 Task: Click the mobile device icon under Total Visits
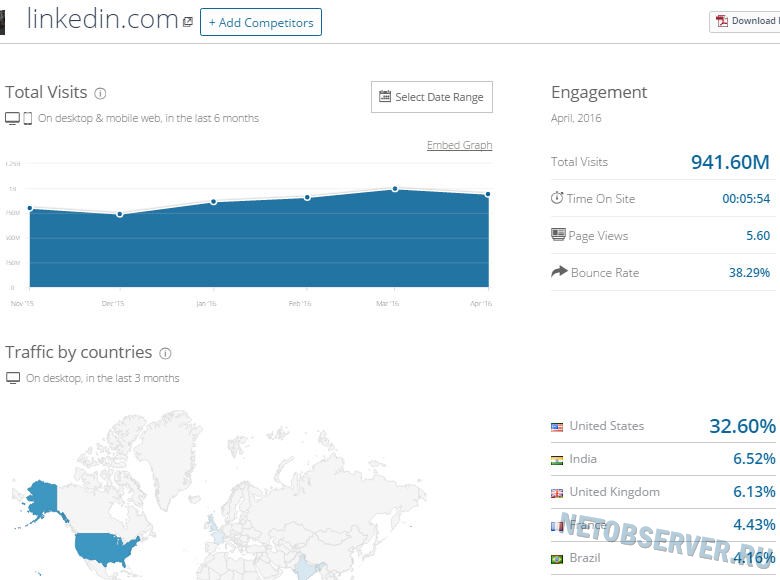tap(28, 118)
